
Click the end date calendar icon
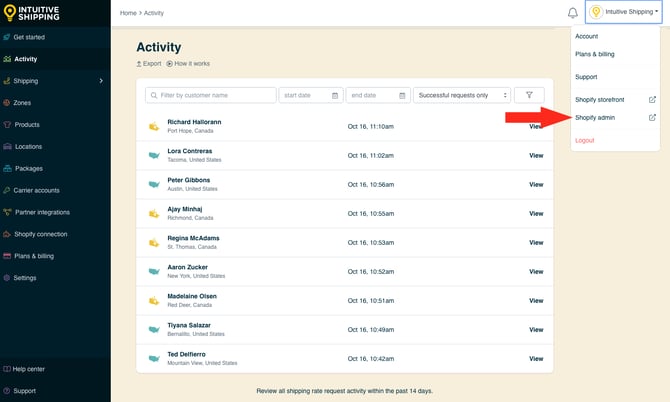pyautogui.click(x=402, y=95)
